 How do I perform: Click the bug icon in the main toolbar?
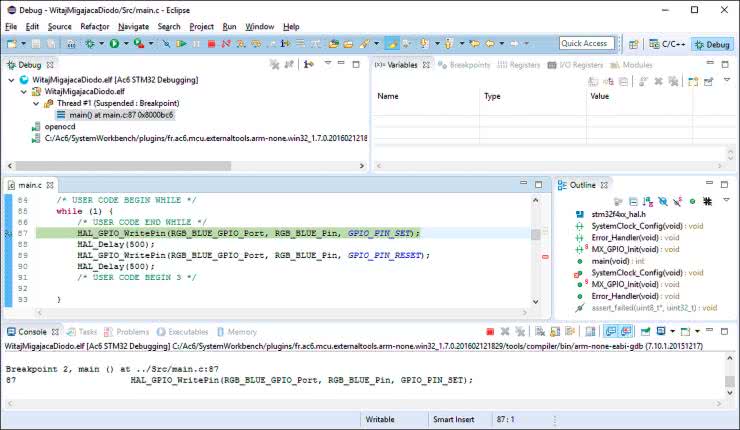91,44
